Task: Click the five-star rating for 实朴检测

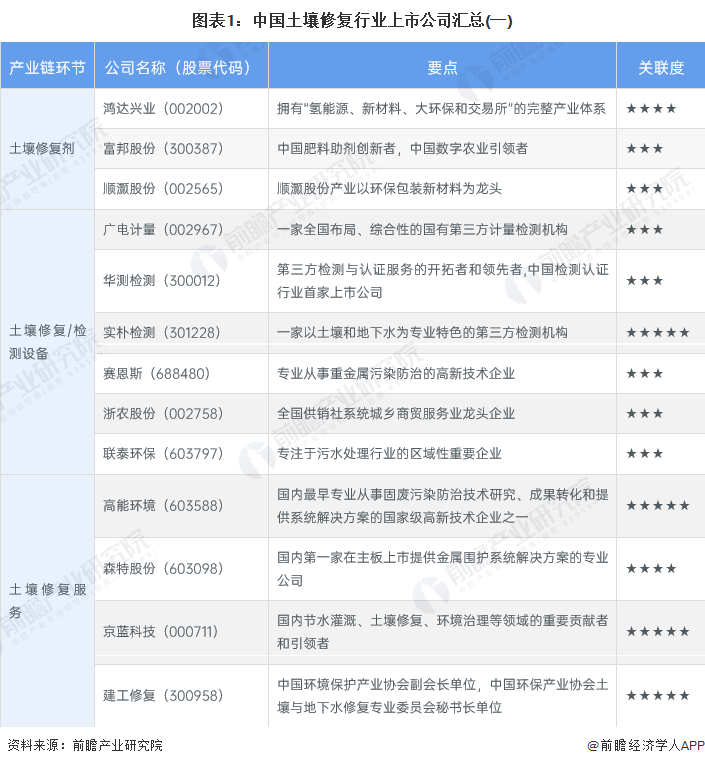Action: [x=658, y=333]
